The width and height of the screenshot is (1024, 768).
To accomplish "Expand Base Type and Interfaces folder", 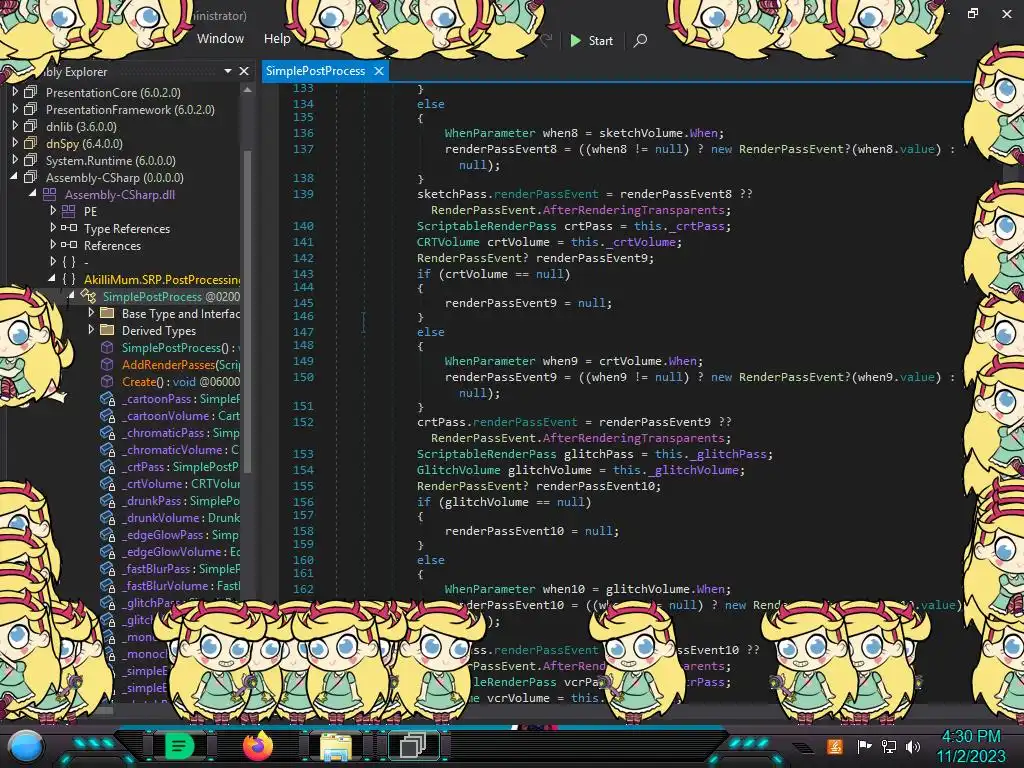I will pyautogui.click(x=91, y=313).
